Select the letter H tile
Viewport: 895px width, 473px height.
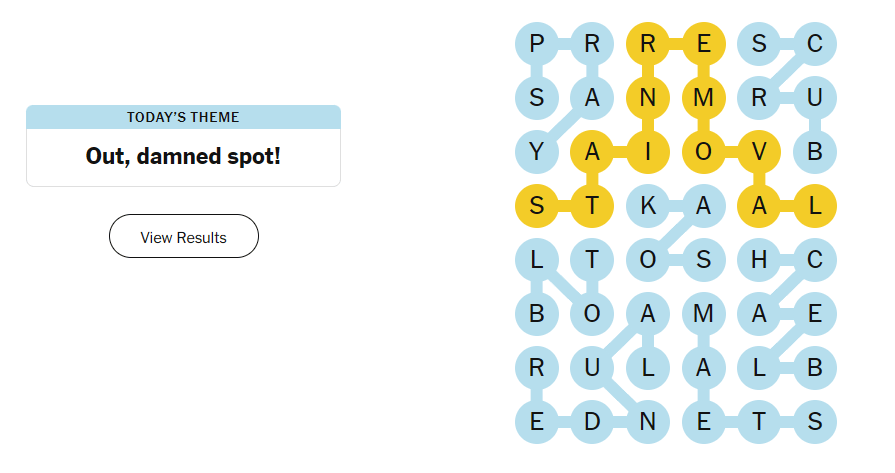[x=759, y=260]
